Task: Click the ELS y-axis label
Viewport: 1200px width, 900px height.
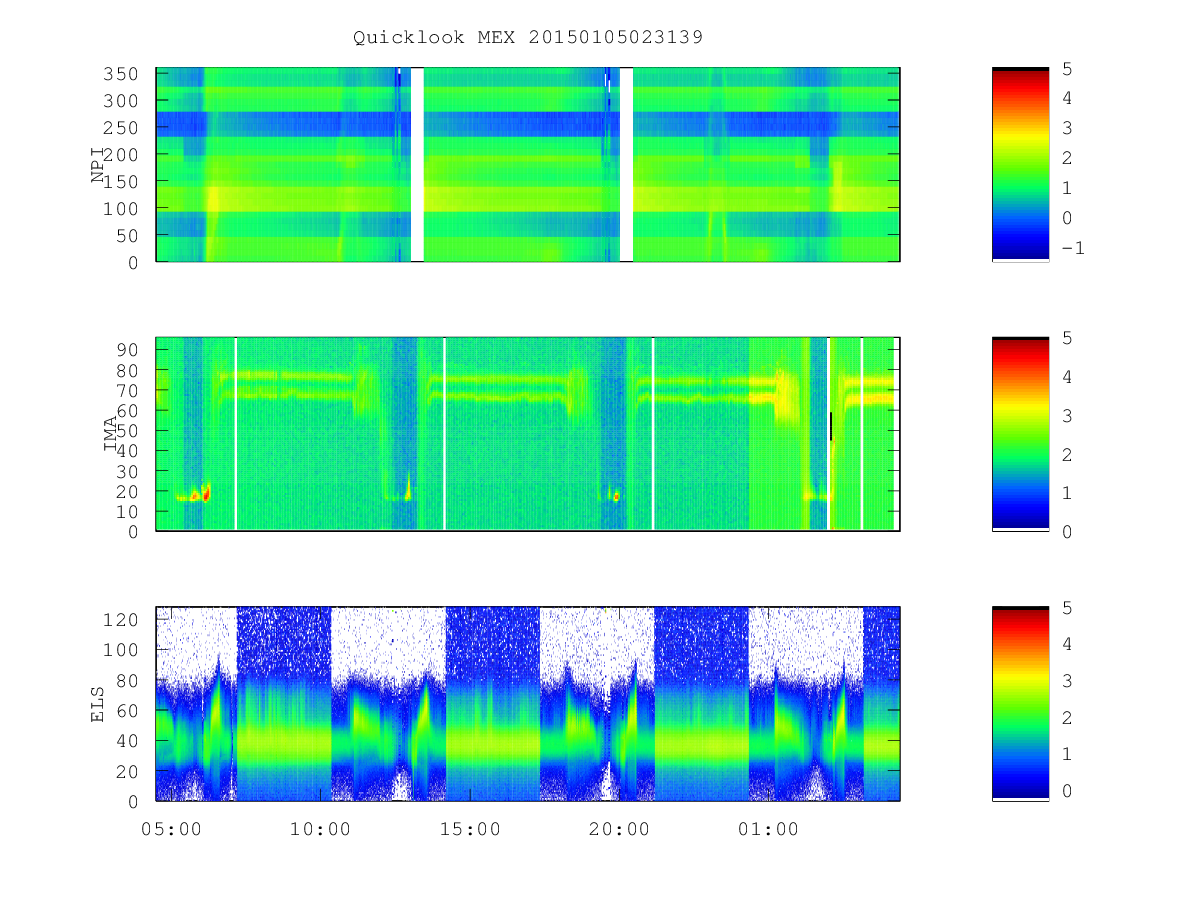Action: click(98, 704)
